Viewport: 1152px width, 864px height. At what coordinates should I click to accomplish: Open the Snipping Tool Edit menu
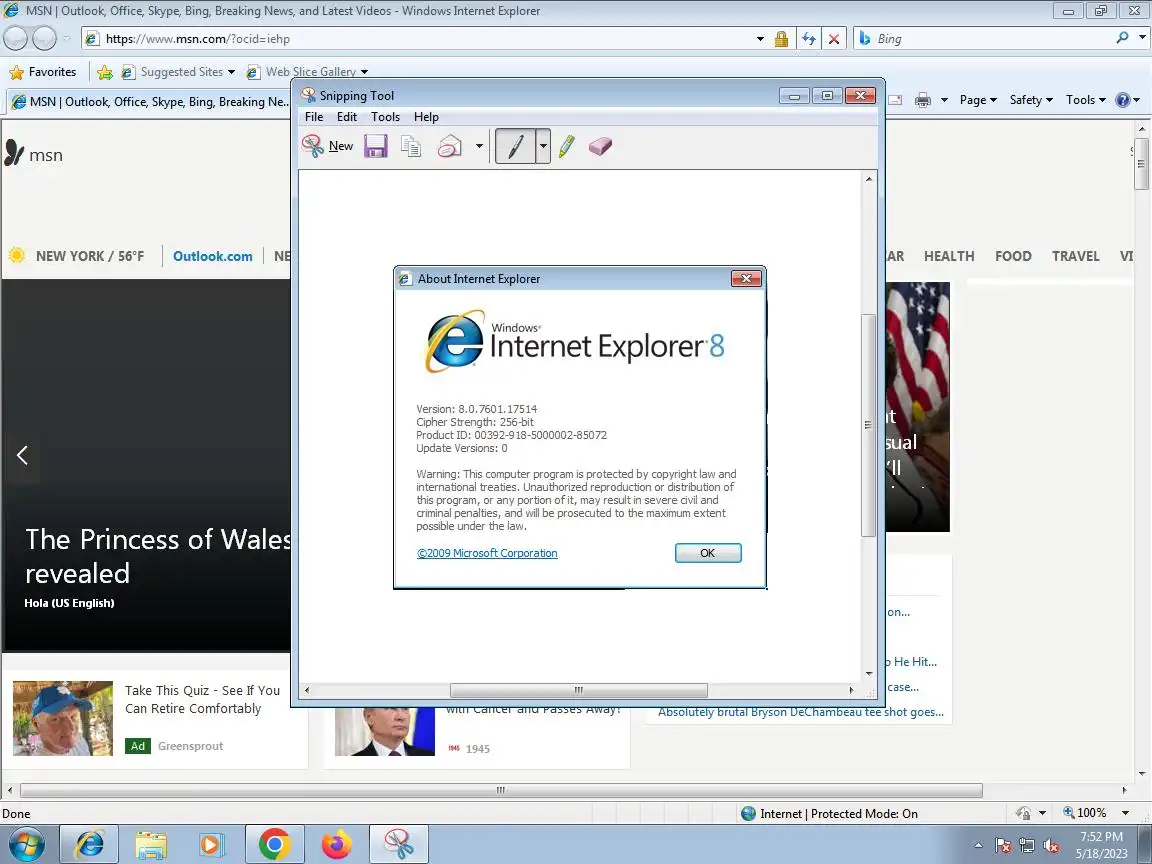click(x=347, y=117)
